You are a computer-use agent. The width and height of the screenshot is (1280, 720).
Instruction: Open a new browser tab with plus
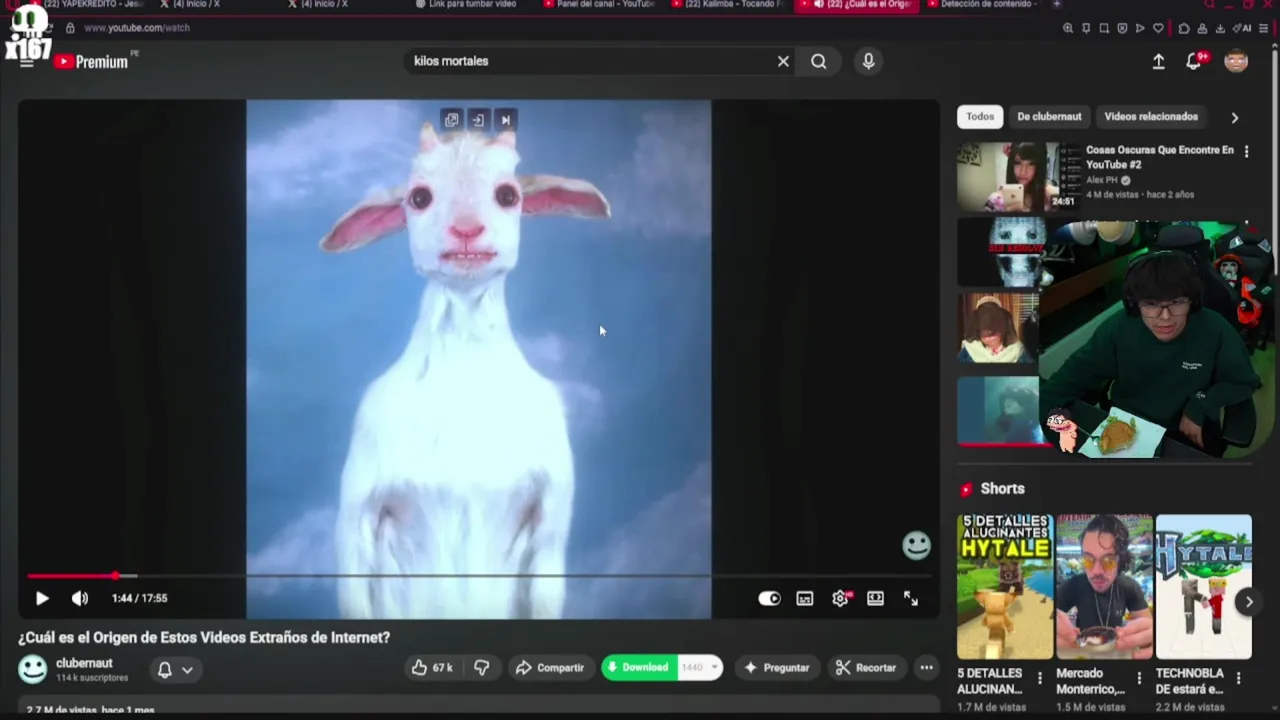(1056, 4)
